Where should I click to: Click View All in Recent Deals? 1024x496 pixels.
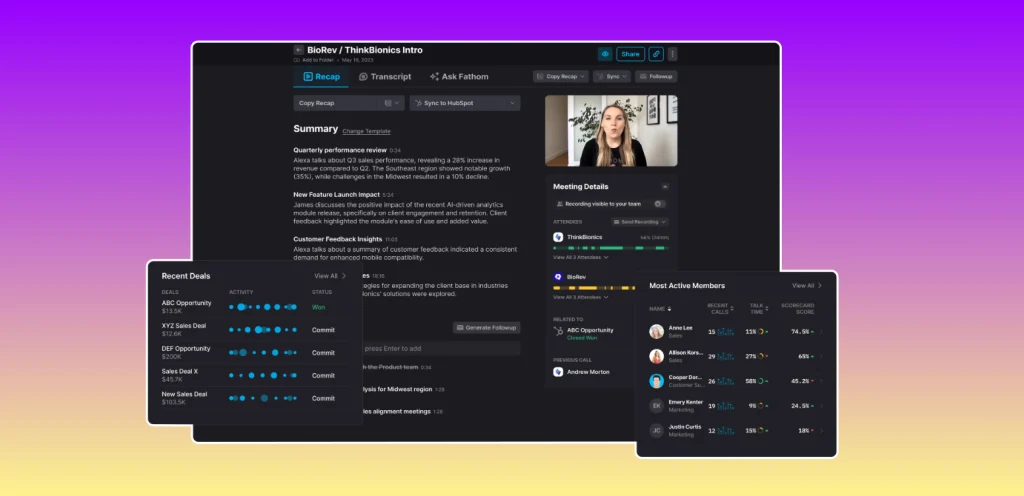pos(330,276)
